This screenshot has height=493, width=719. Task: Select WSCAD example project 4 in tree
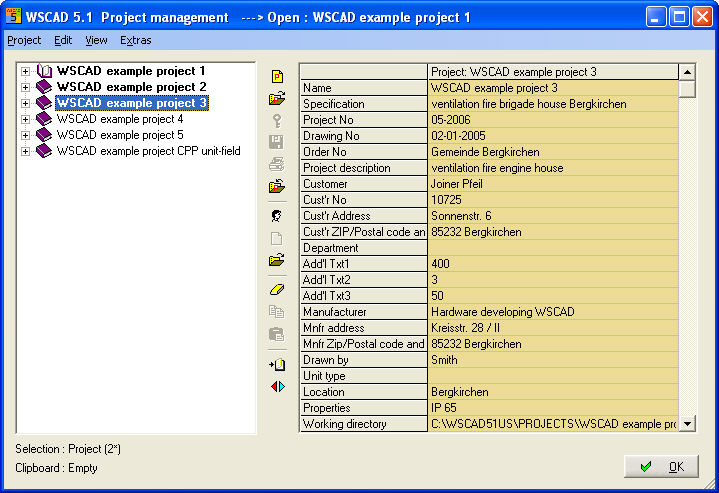120,119
